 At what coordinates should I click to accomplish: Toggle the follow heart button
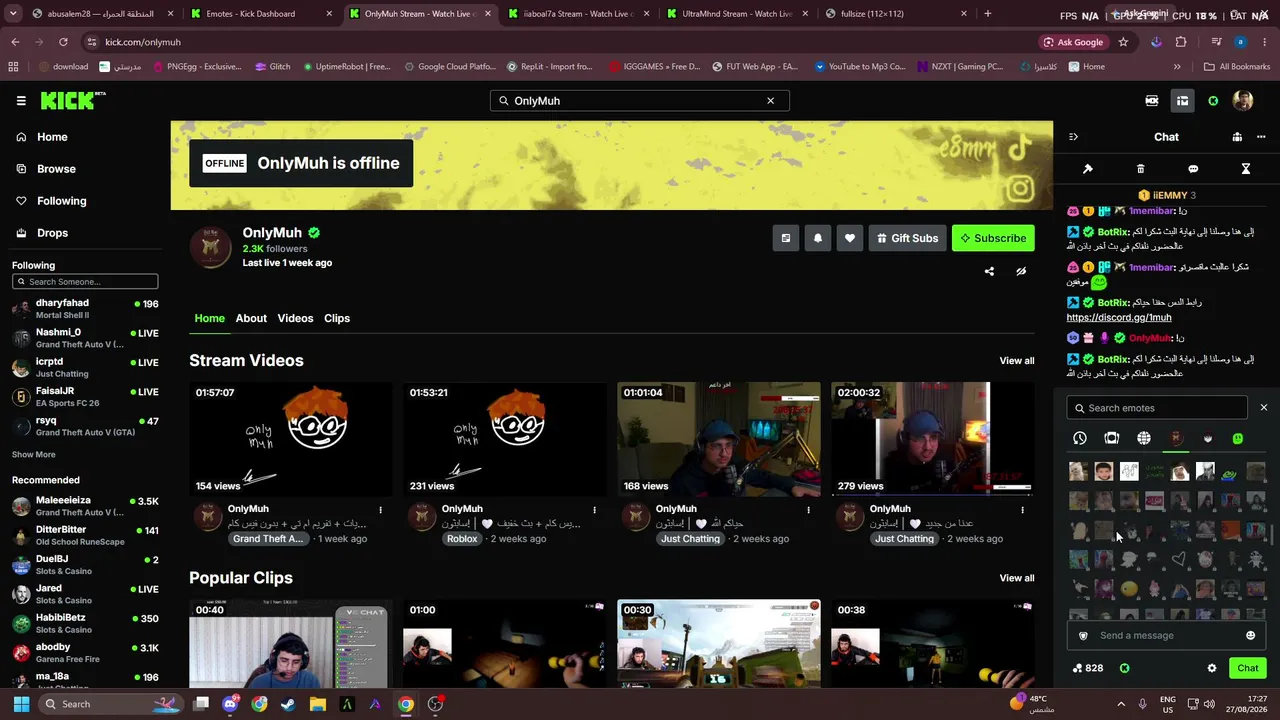pos(850,238)
